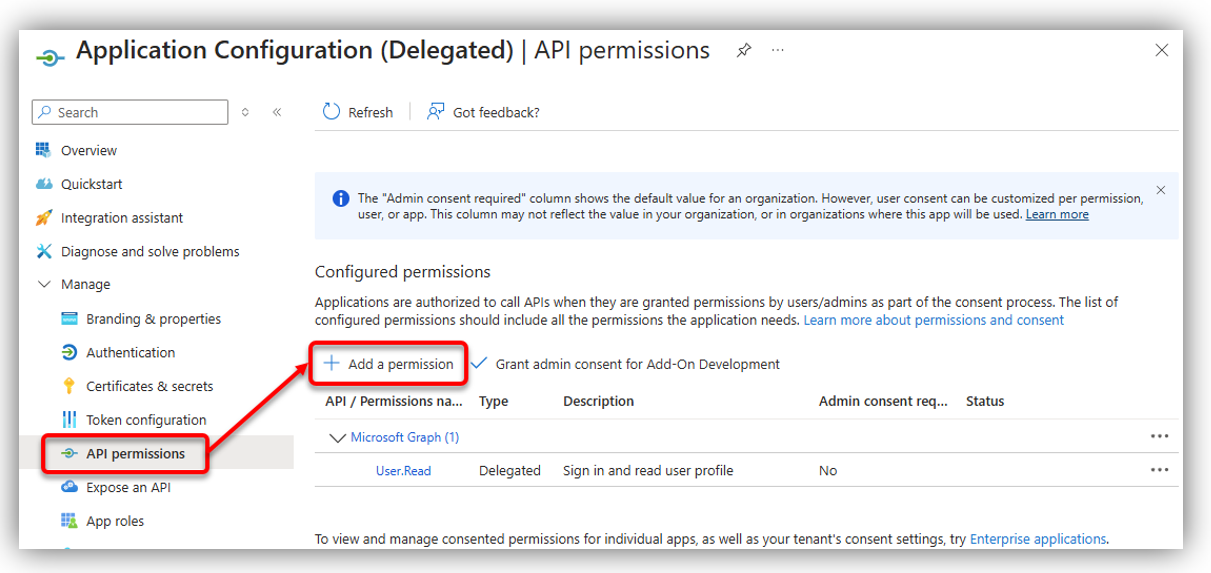Open ellipsis menu for Microsoft Graph row
This screenshot has width=1211, height=573.
click(1159, 436)
